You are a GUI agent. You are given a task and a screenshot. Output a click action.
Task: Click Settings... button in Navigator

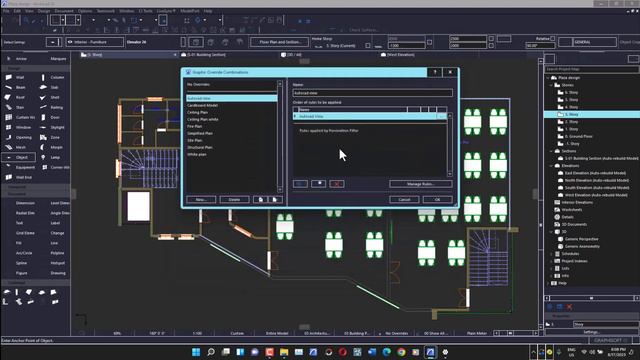(x=591, y=332)
